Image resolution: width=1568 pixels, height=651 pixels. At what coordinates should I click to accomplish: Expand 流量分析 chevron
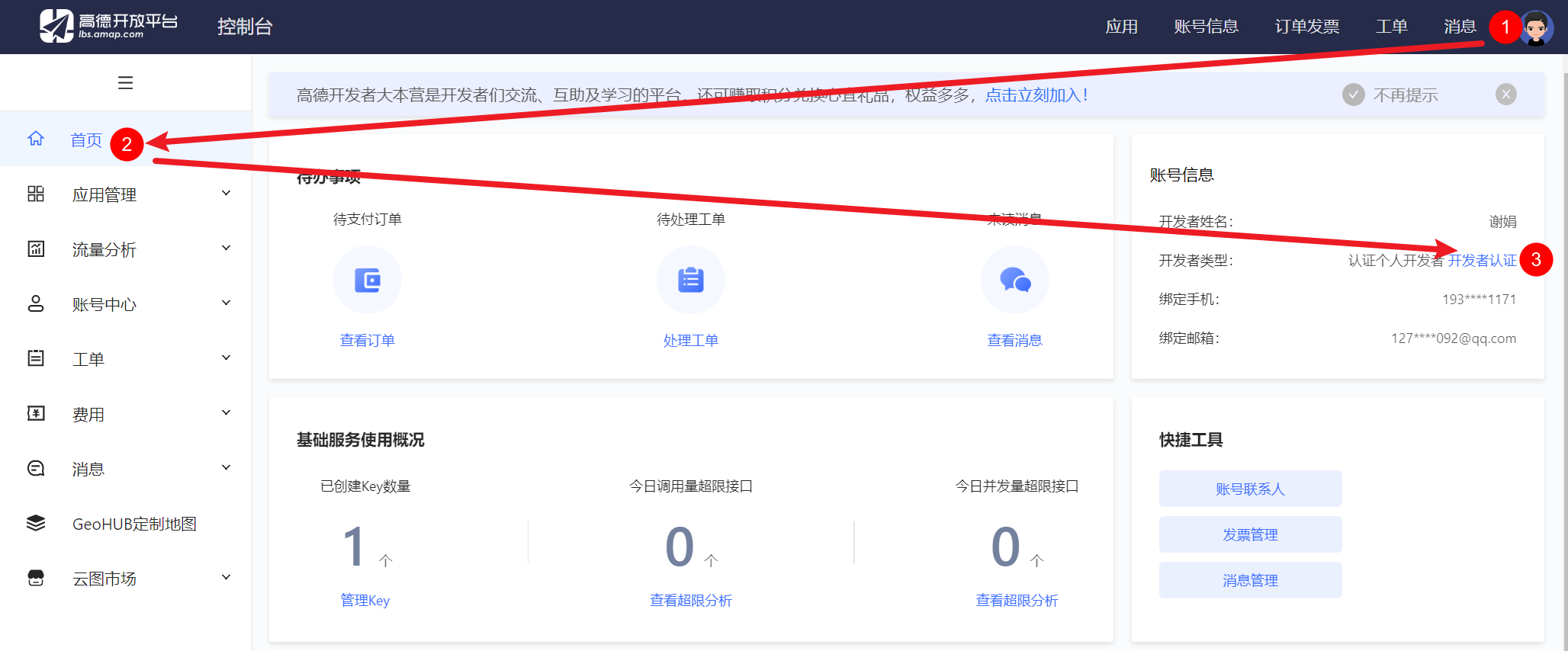coord(226,249)
